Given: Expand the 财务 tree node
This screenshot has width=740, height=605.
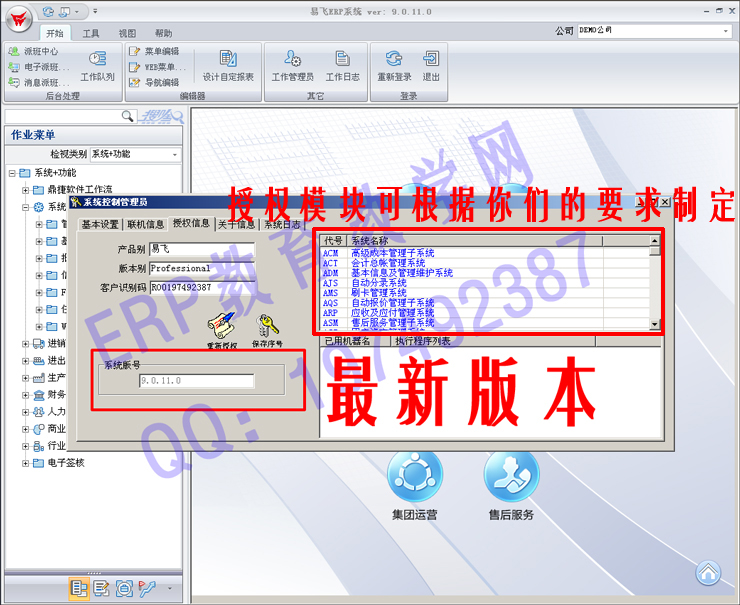Looking at the screenshot, I should tap(25, 395).
